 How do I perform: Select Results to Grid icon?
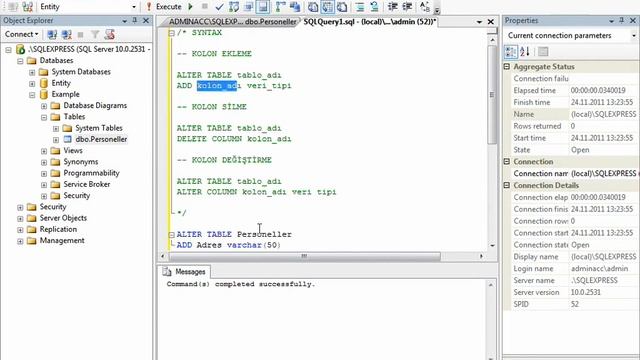point(327,7)
